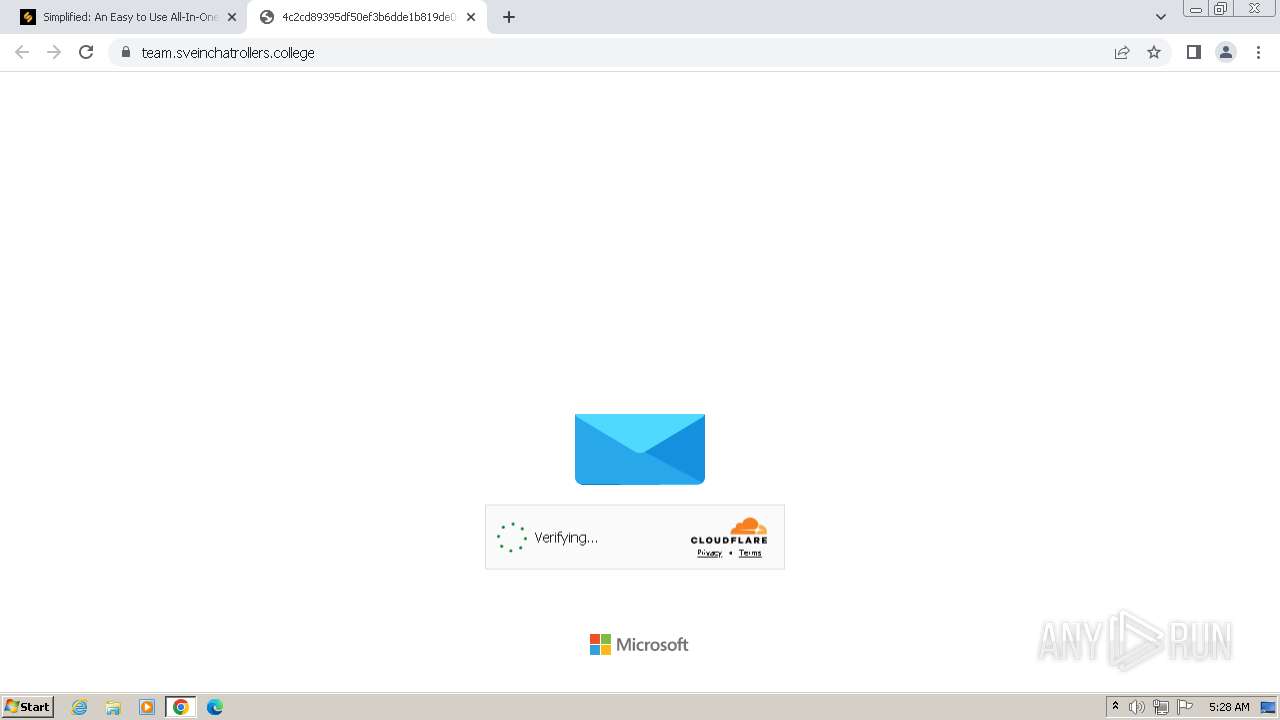Launch Internet Explorer from taskbar
Viewport: 1280px width, 720px height.
pos(80,707)
